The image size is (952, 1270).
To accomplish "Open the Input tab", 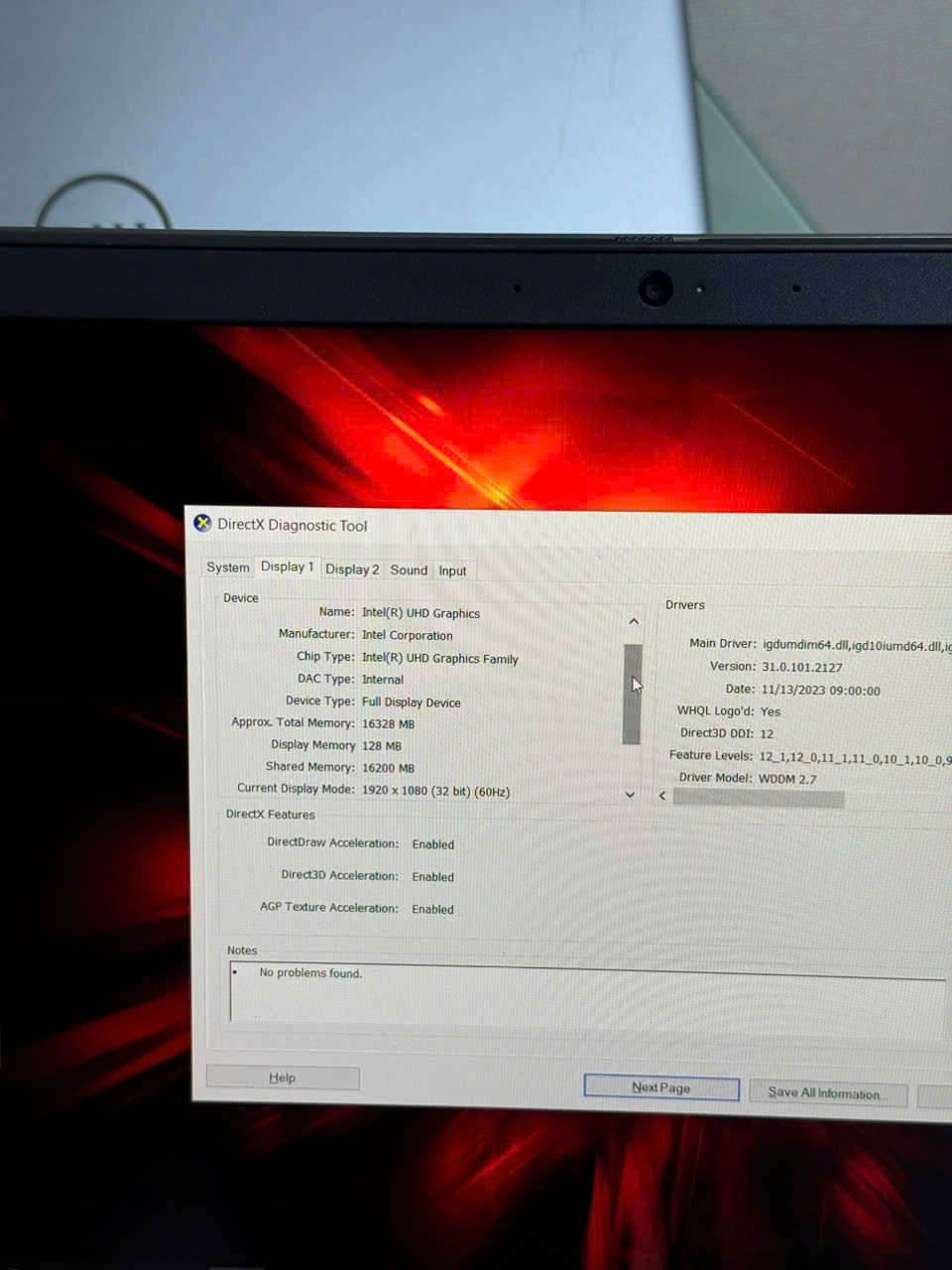I will pos(452,571).
